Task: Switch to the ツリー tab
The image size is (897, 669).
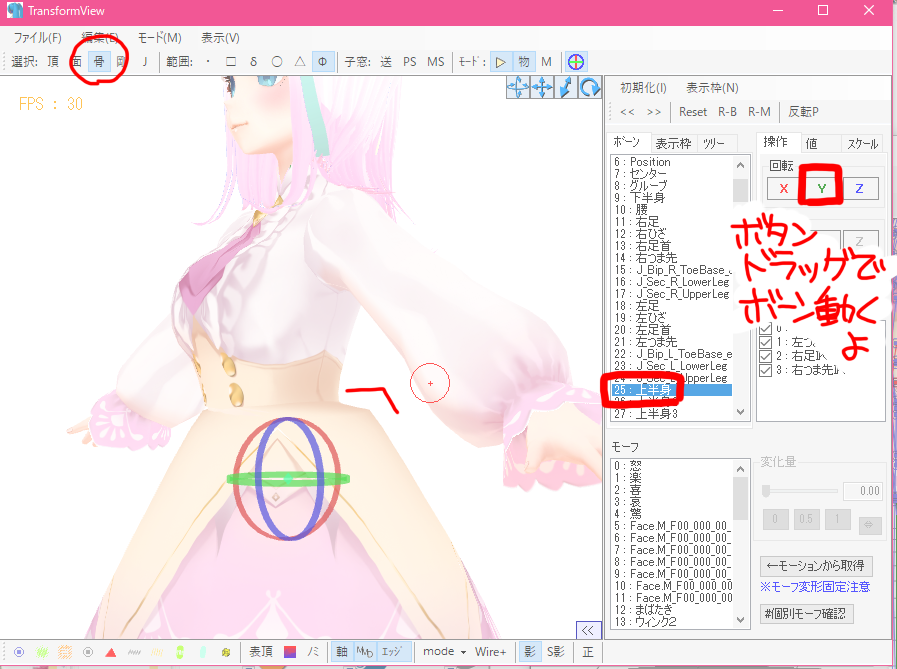Action: [713, 144]
